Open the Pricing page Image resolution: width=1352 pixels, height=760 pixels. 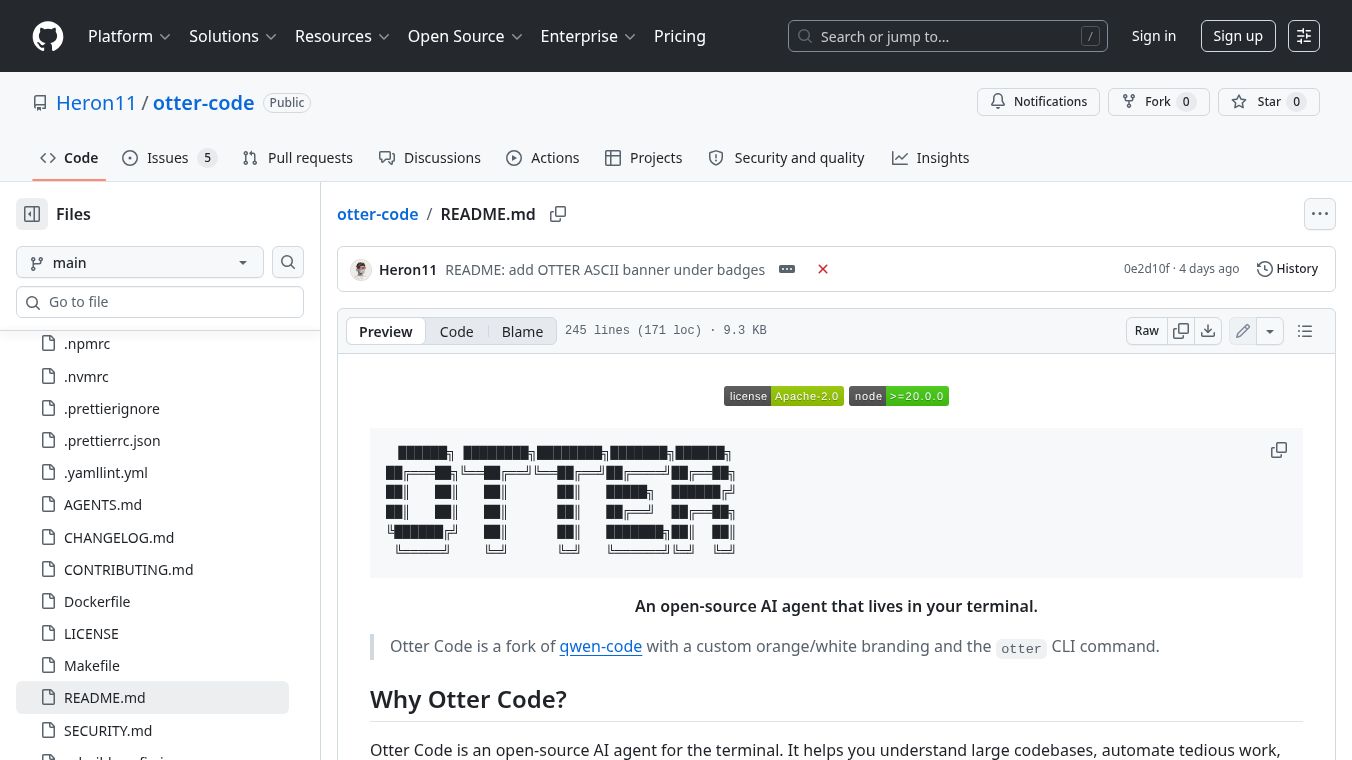(x=680, y=36)
